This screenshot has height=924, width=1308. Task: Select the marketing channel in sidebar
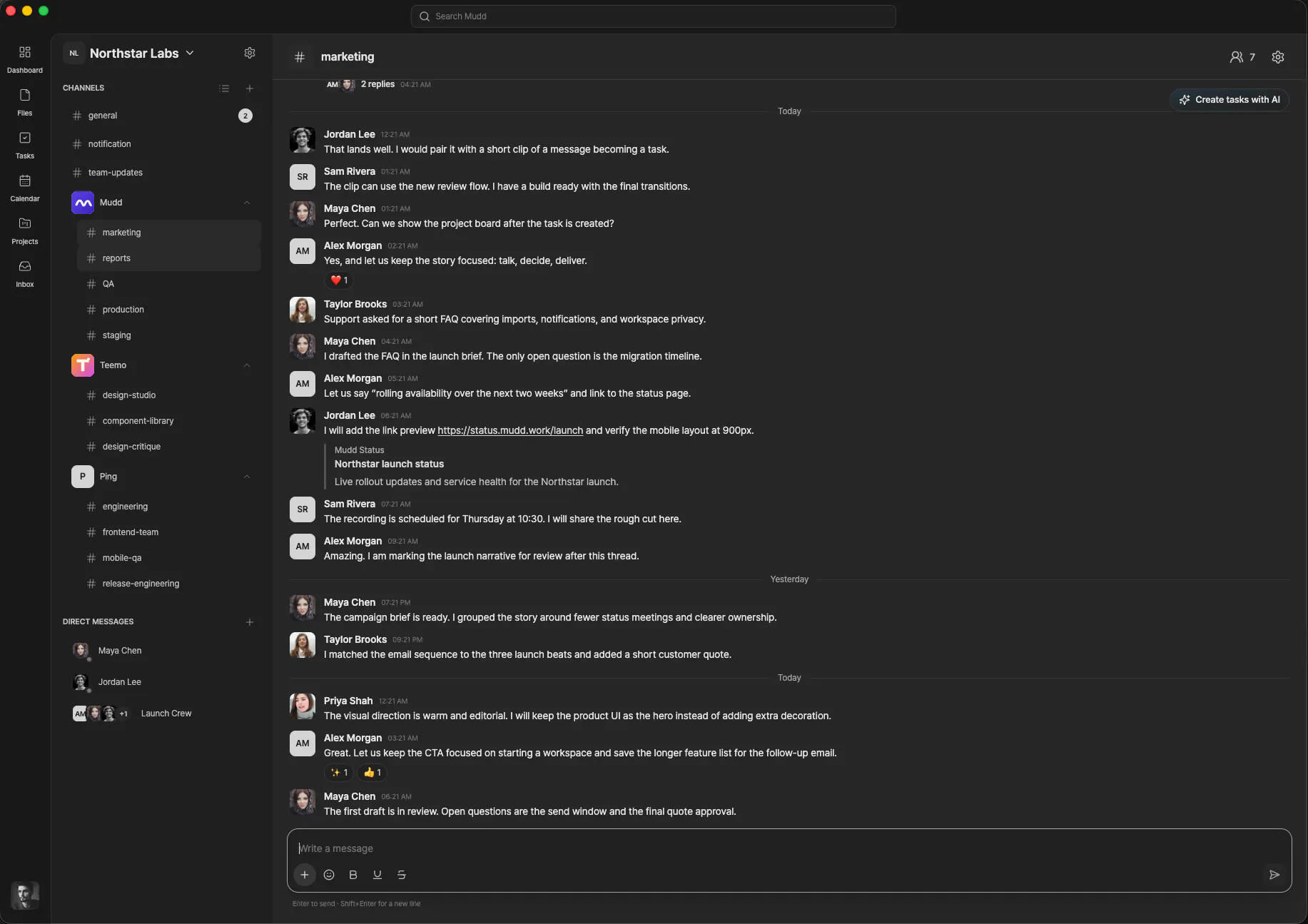click(x=169, y=233)
